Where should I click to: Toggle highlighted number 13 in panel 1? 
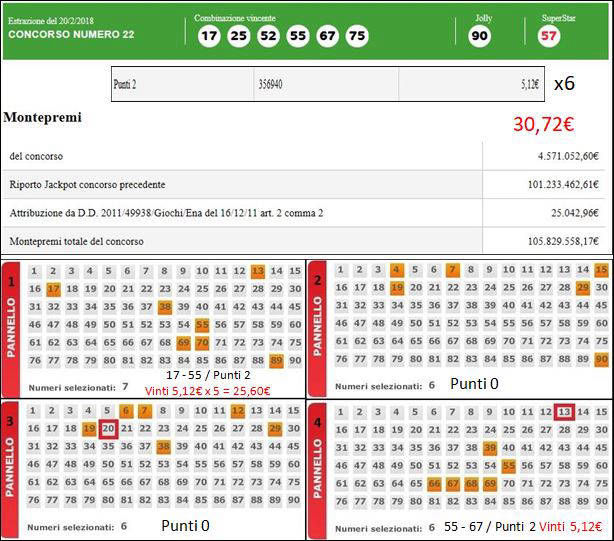258,271
